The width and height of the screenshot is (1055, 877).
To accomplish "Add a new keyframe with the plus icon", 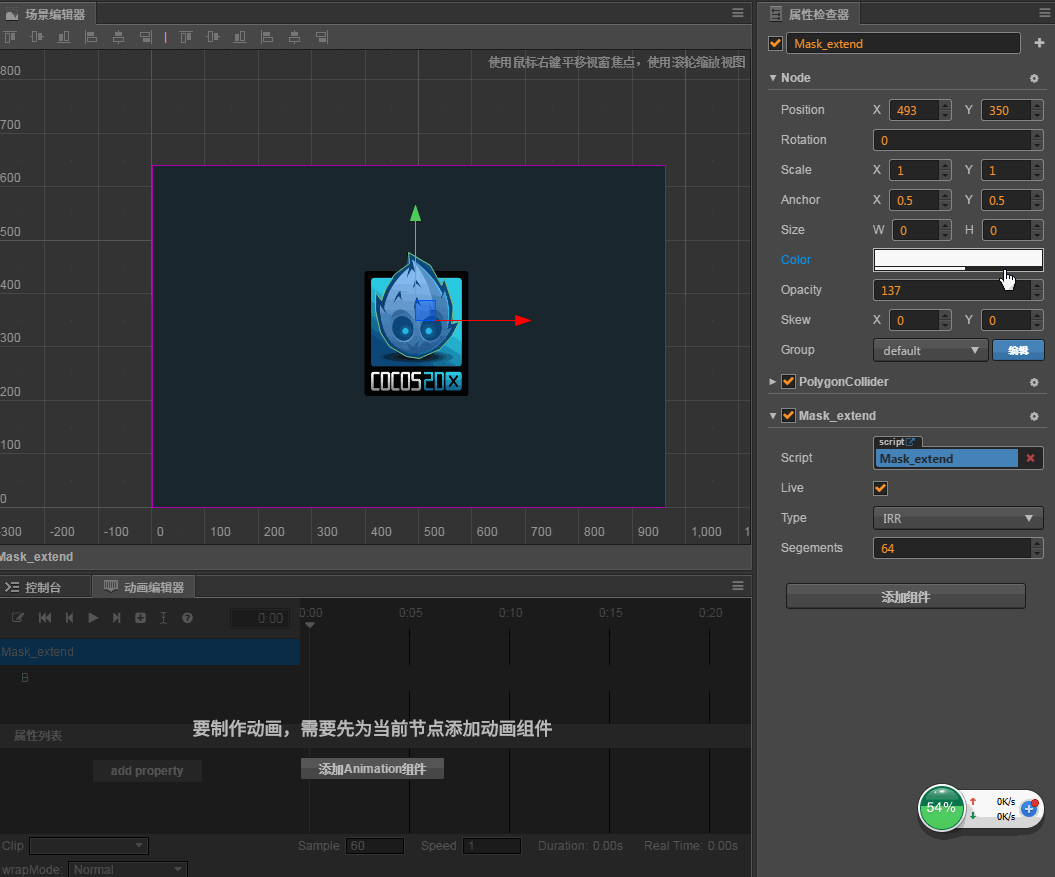I will click(x=140, y=618).
